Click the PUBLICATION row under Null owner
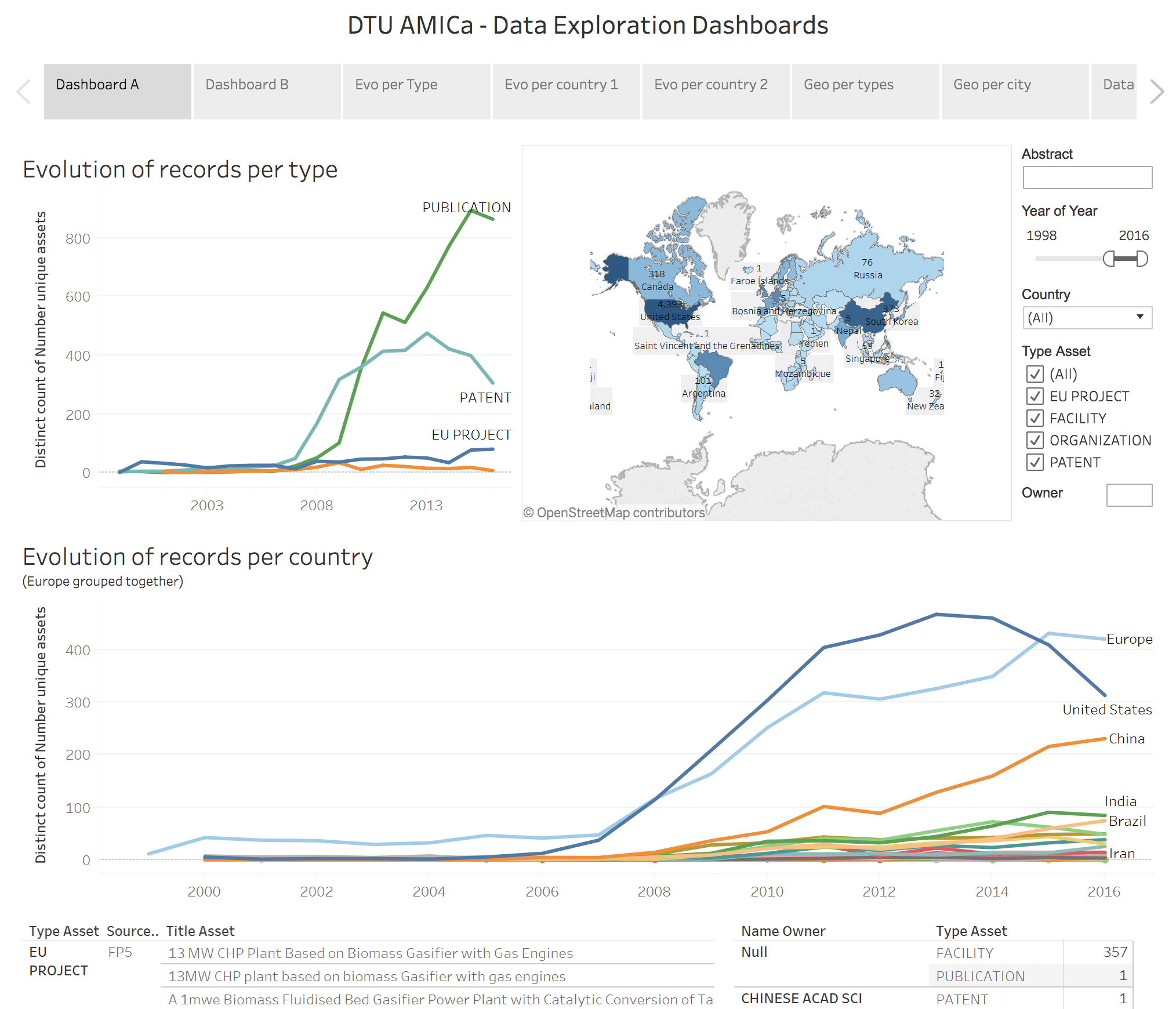 click(1030, 976)
